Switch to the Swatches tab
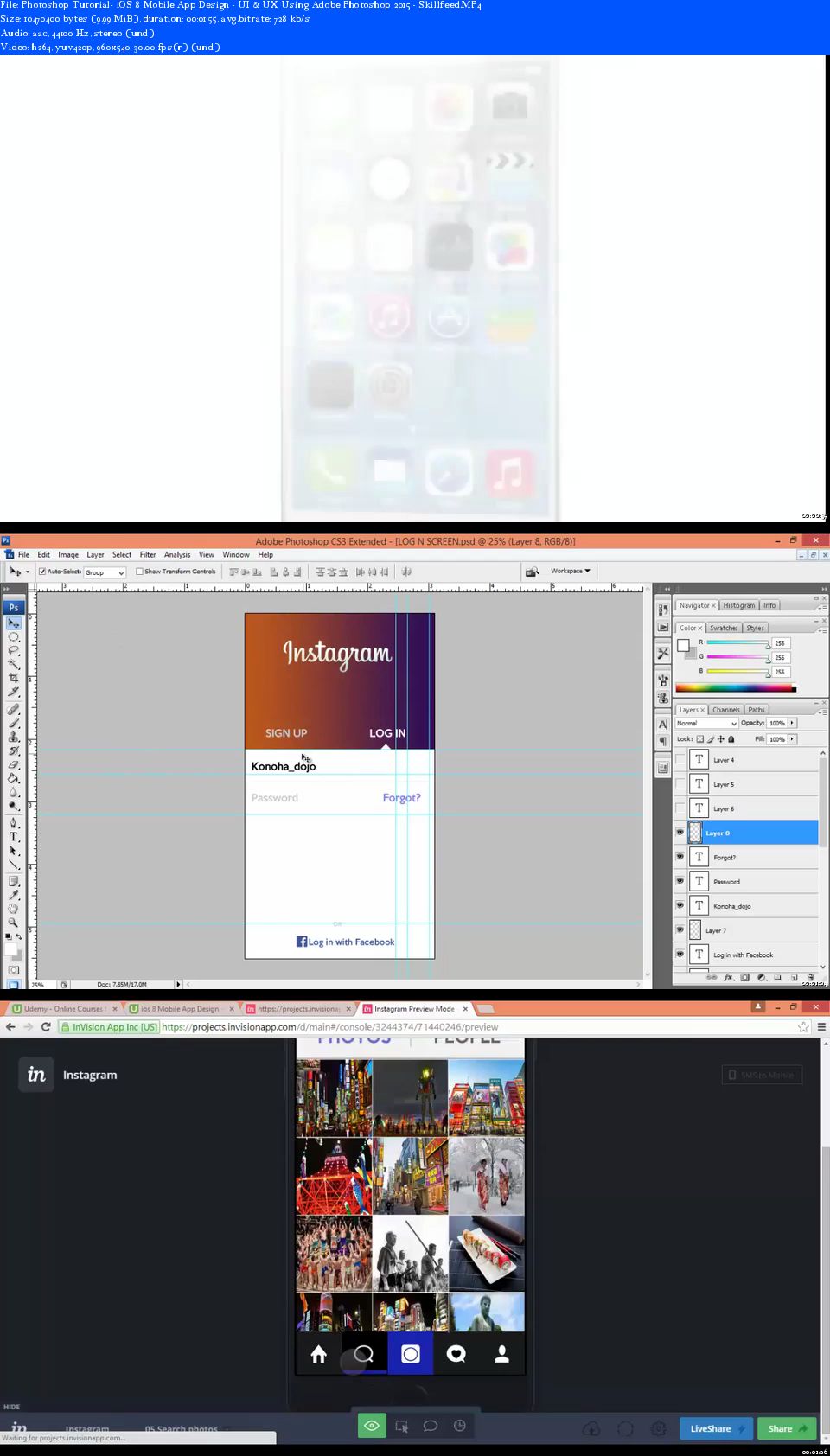The image size is (830, 1456). click(x=725, y=628)
